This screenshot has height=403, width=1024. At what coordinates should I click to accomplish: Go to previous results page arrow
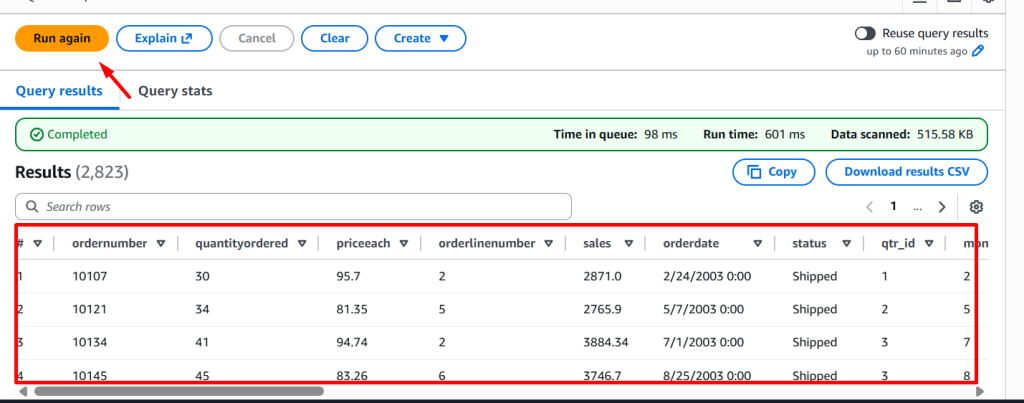pyautogui.click(x=869, y=207)
